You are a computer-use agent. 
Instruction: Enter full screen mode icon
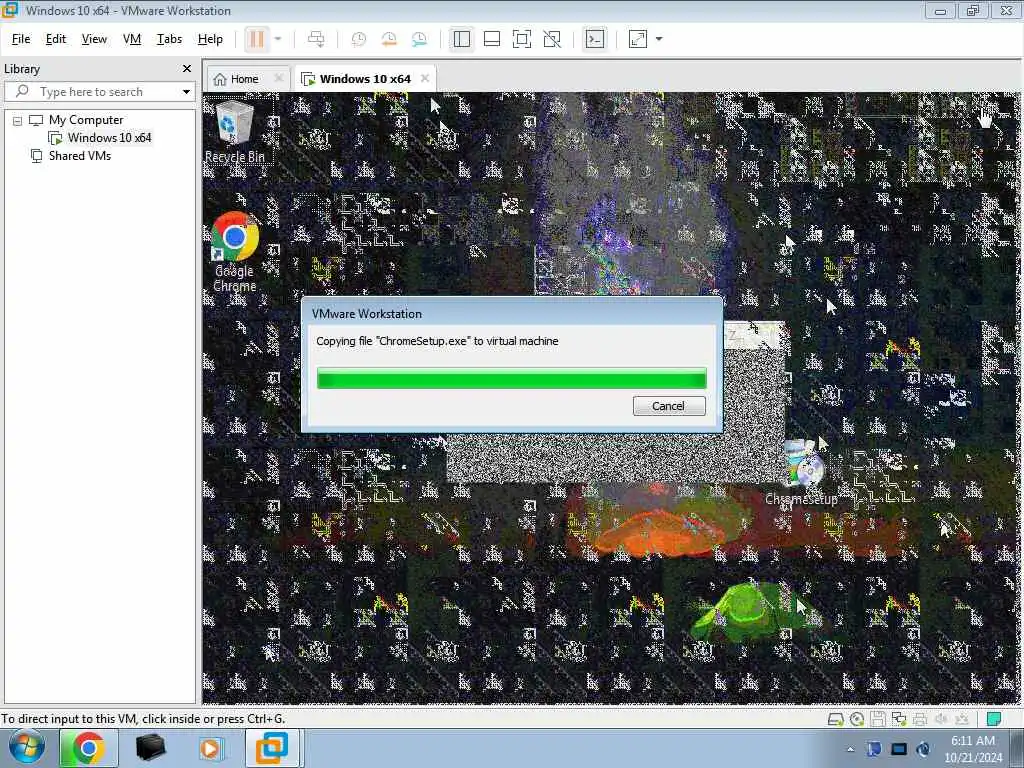point(522,39)
